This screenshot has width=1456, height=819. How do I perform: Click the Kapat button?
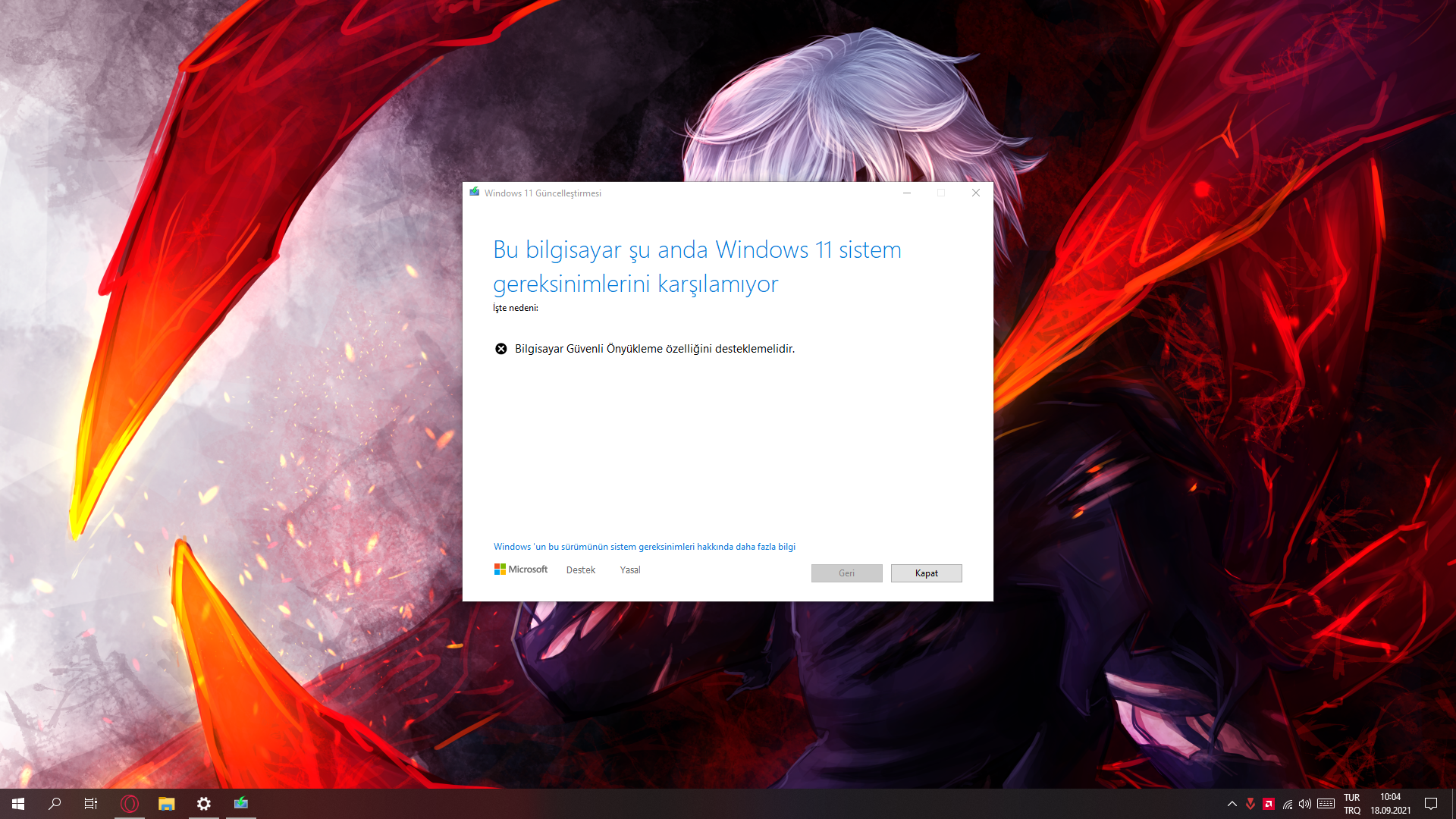(x=926, y=573)
